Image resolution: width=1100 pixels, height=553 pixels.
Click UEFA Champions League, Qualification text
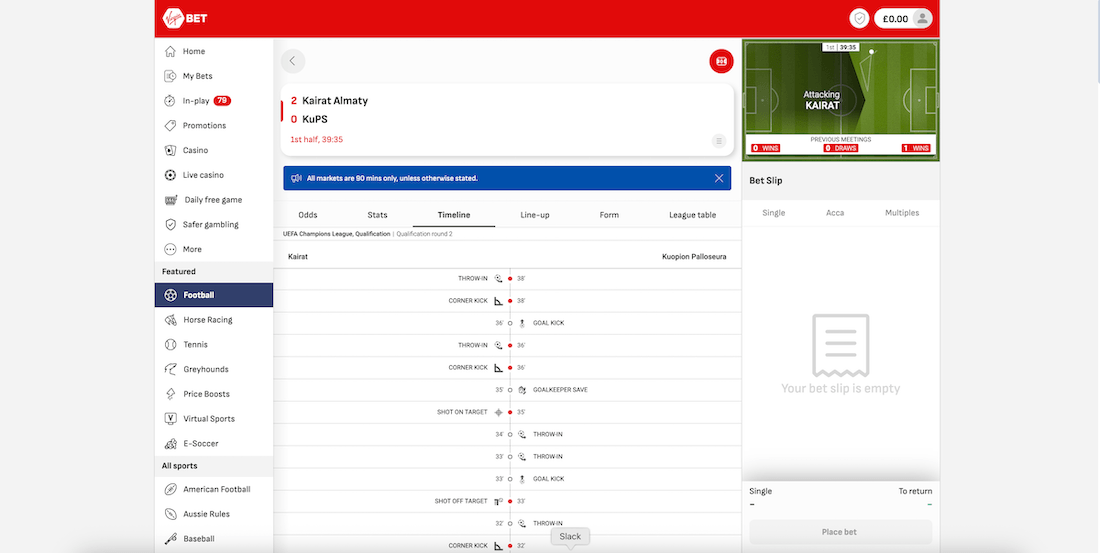click(x=336, y=234)
